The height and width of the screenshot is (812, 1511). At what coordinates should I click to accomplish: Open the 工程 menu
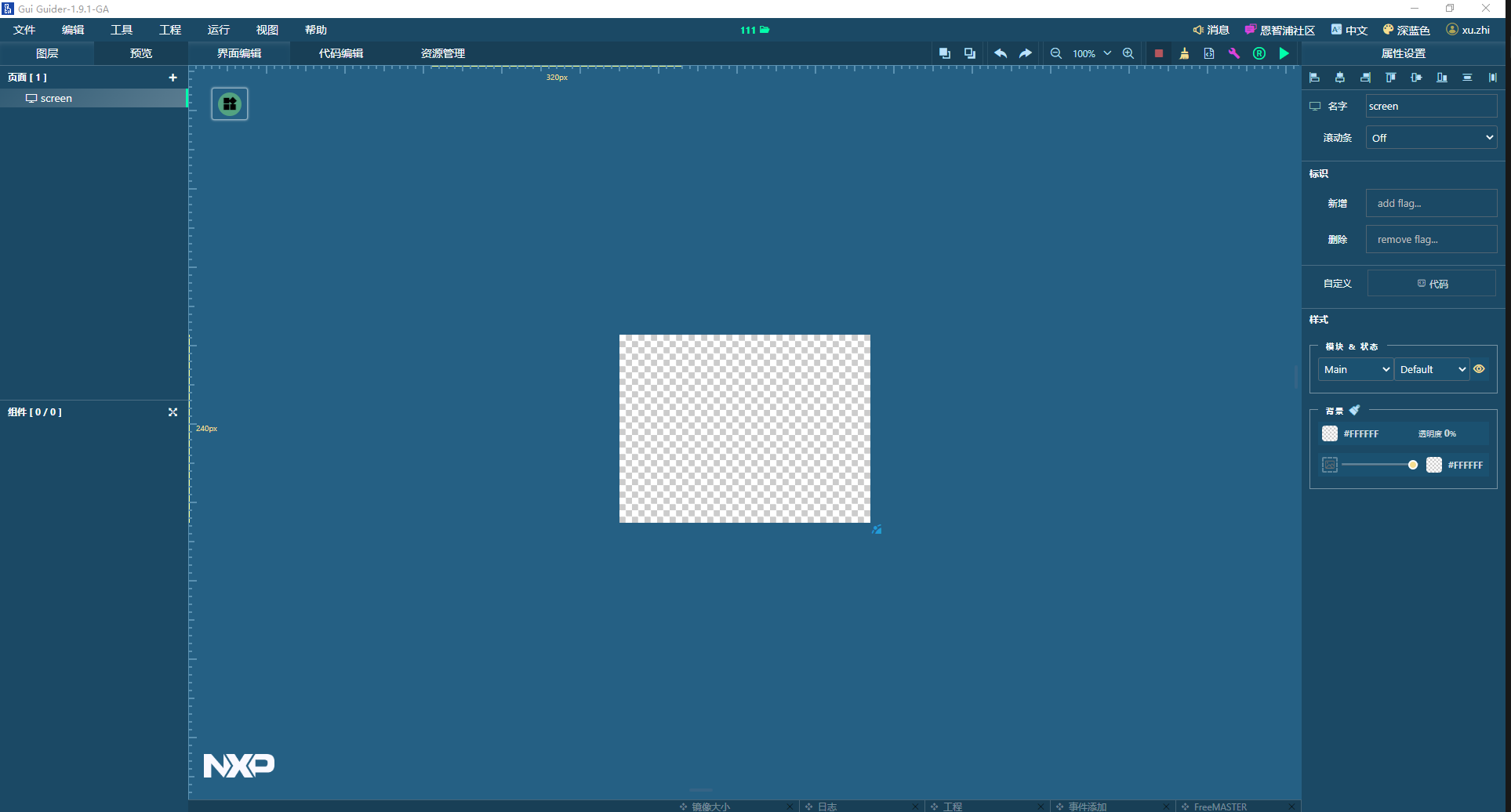coord(169,30)
